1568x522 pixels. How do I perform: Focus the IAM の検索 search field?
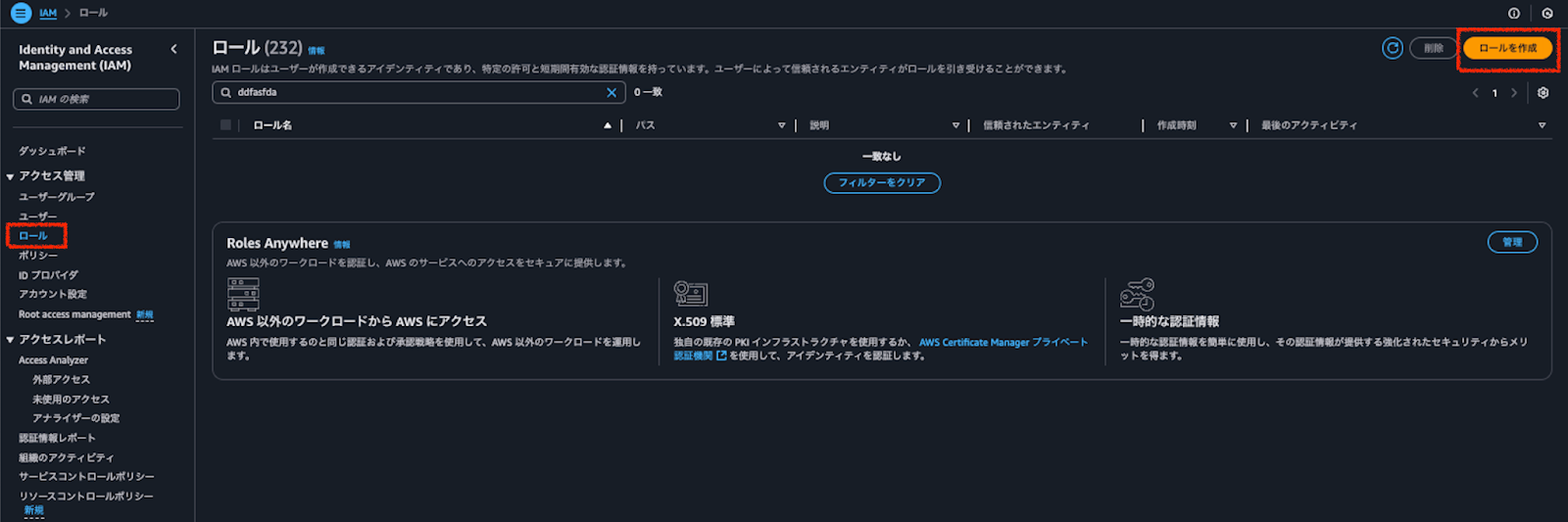coord(96,99)
